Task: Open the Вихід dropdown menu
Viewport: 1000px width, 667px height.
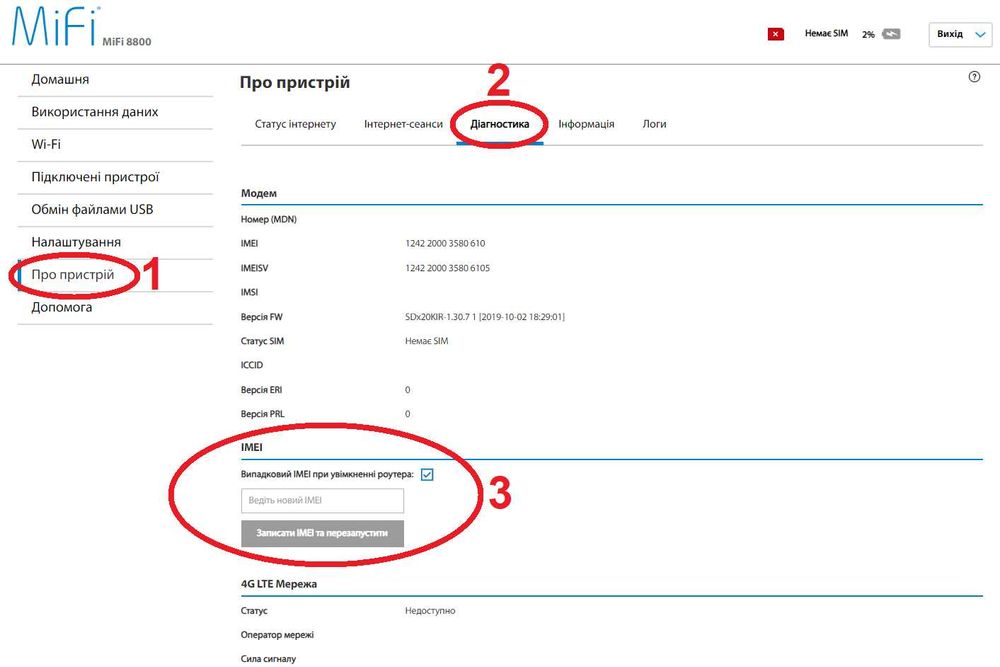Action: tap(960, 34)
